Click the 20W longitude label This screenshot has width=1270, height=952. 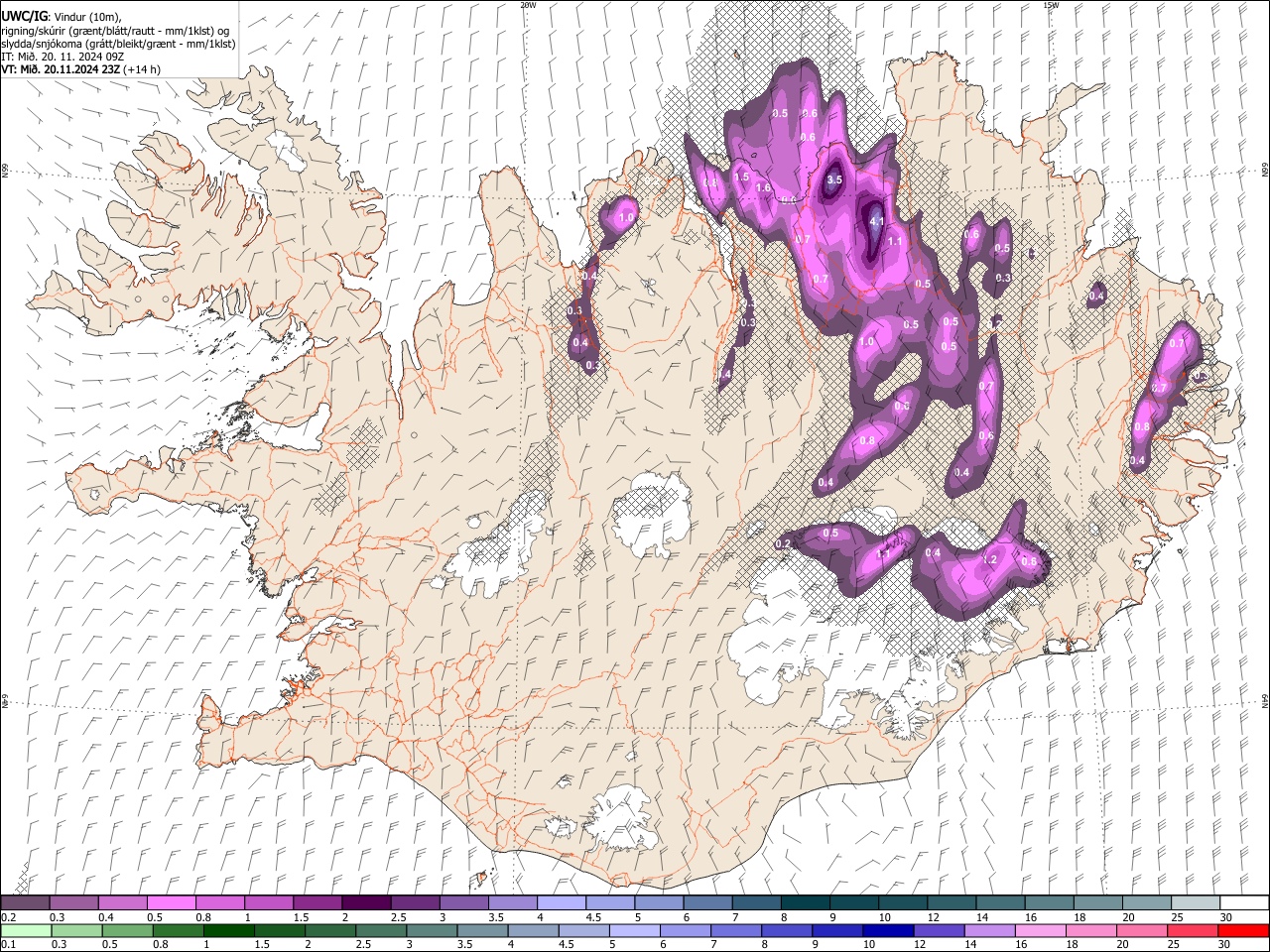pos(528,5)
